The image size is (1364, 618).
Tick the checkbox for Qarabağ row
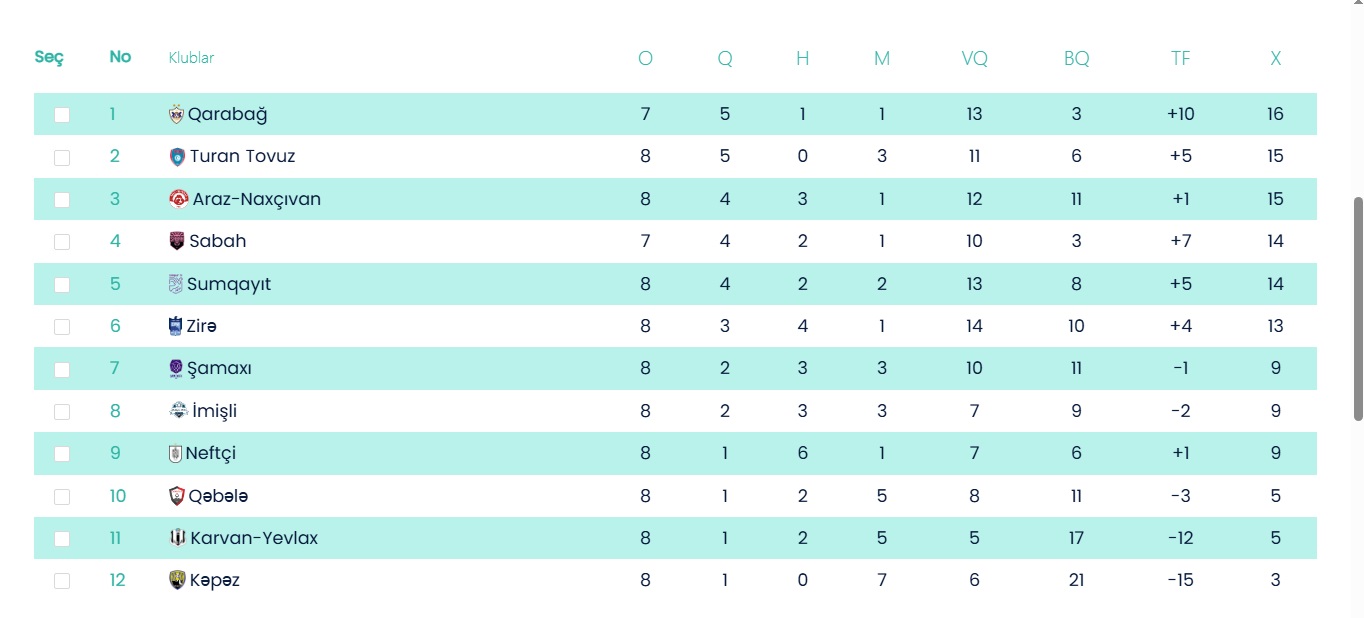[62, 115]
